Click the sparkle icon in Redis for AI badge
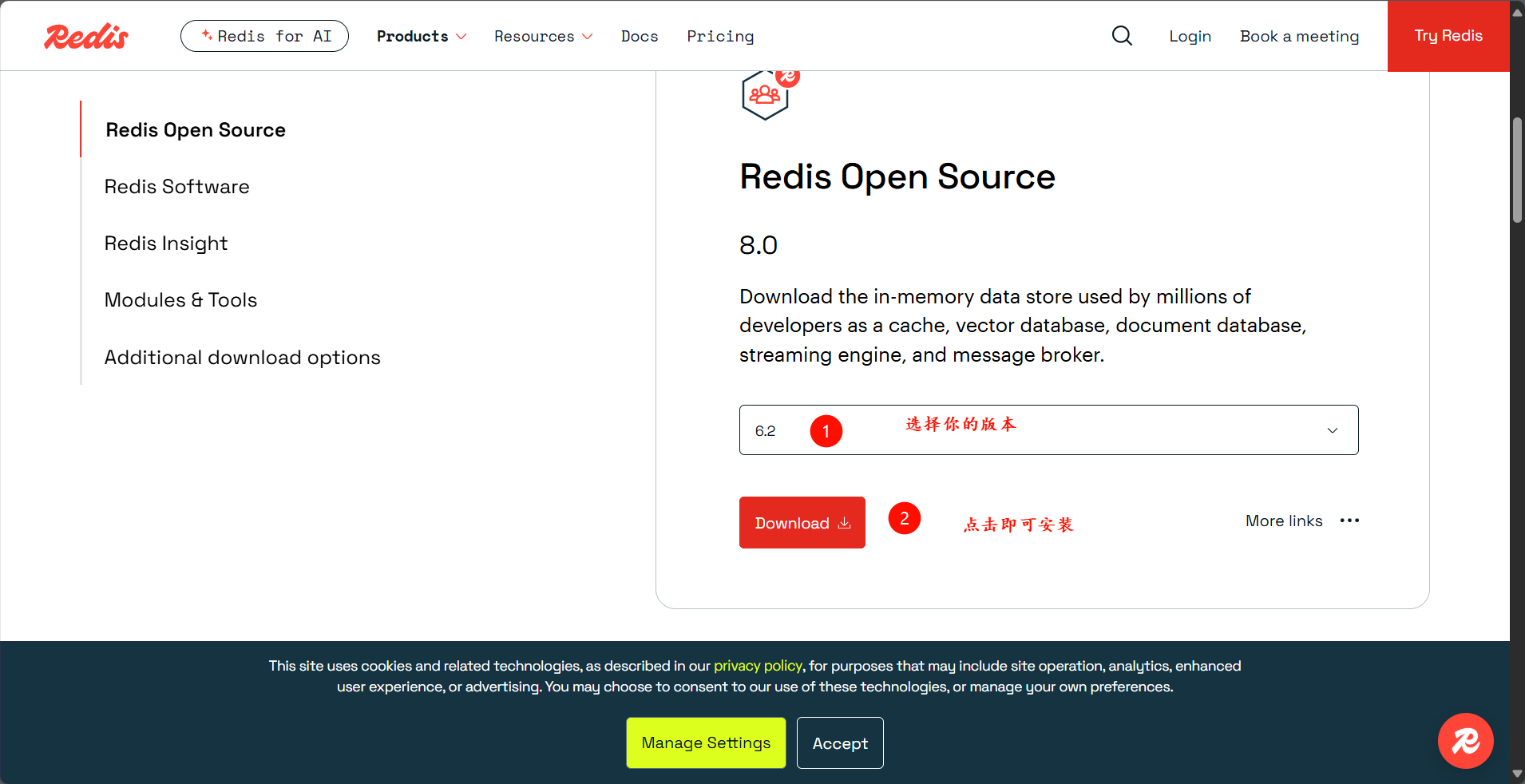Image resolution: width=1525 pixels, height=784 pixels. (x=206, y=35)
